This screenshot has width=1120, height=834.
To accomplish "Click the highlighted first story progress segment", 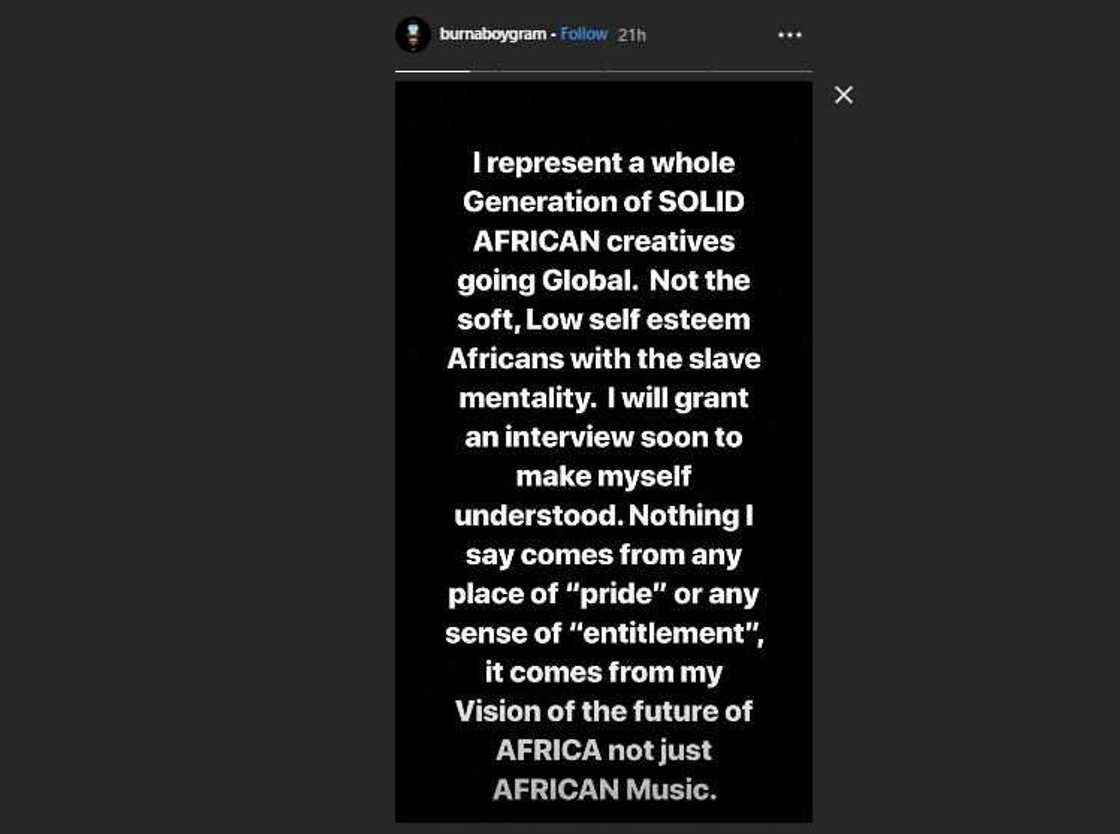I will click(x=432, y=72).
